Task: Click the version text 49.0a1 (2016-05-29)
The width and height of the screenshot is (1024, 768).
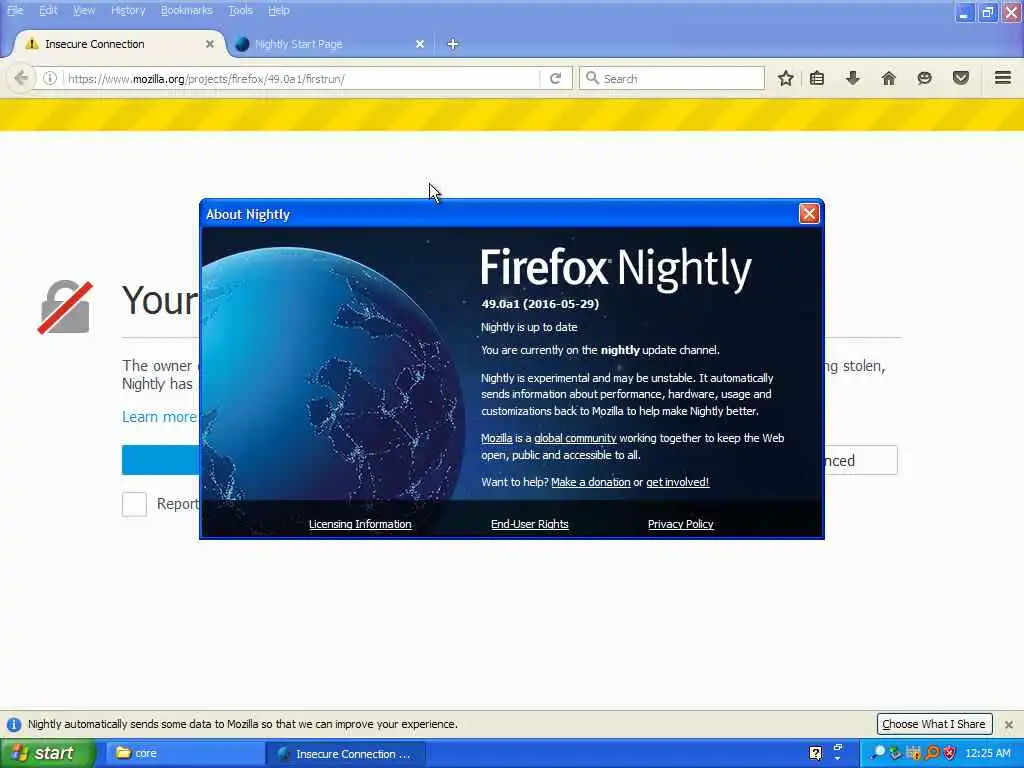Action: 540,304
